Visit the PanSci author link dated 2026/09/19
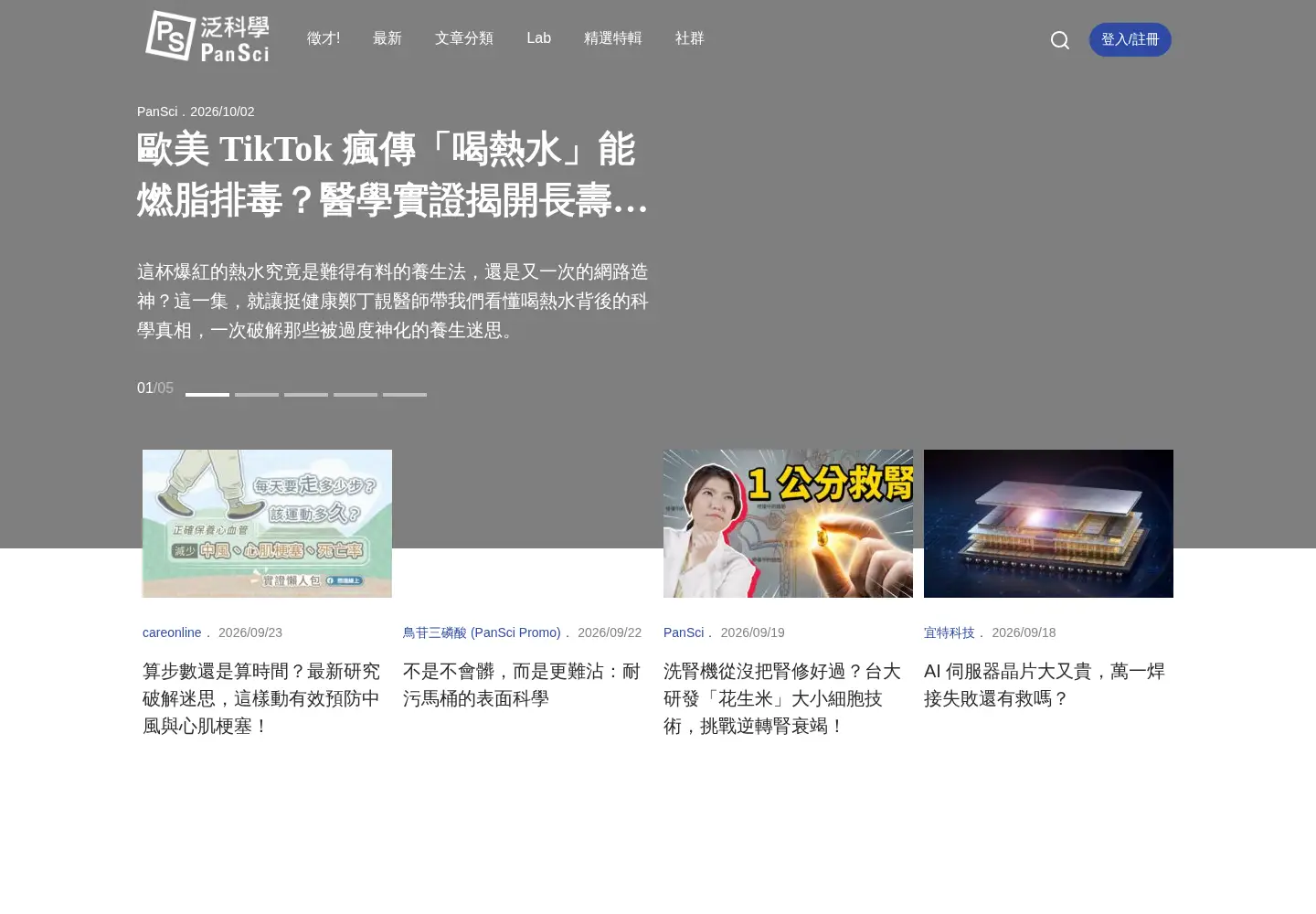This screenshot has height=914, width=1316. click(684, 632)
